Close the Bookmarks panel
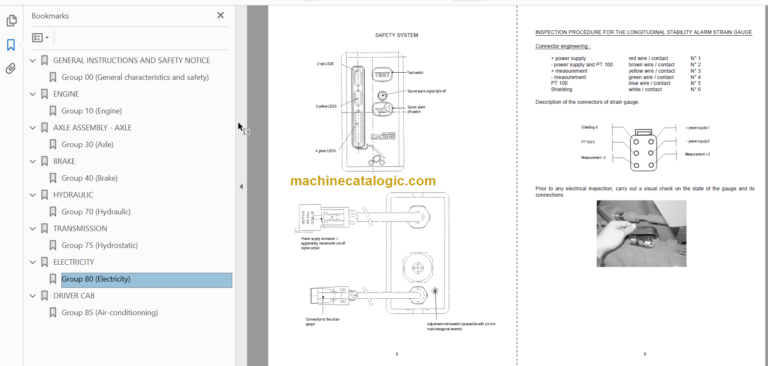Image resolution: width=768 pixels, height=366 pixels. [x=220, y=15]
